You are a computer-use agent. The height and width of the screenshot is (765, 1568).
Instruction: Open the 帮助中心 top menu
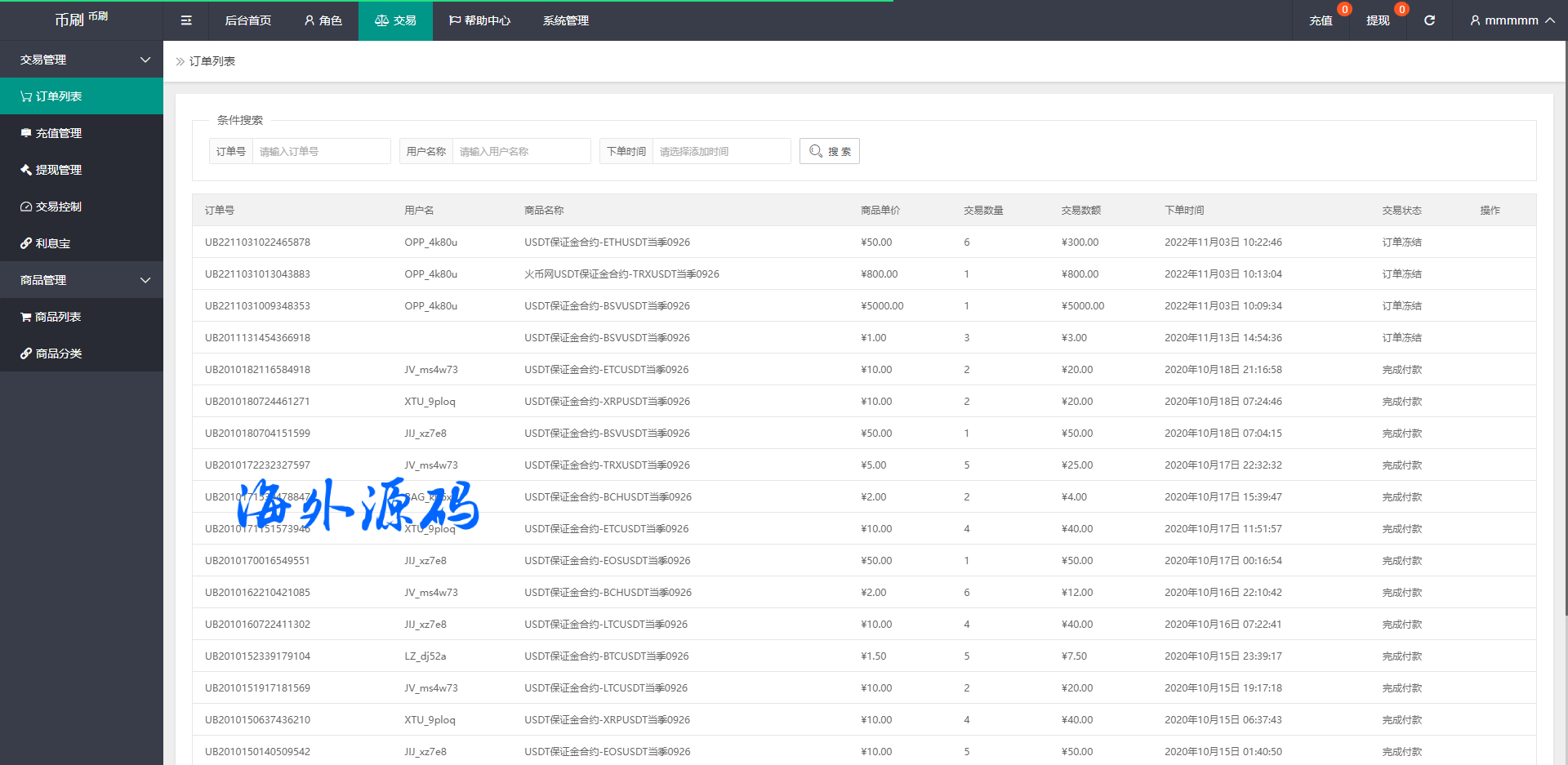[479, 20]
